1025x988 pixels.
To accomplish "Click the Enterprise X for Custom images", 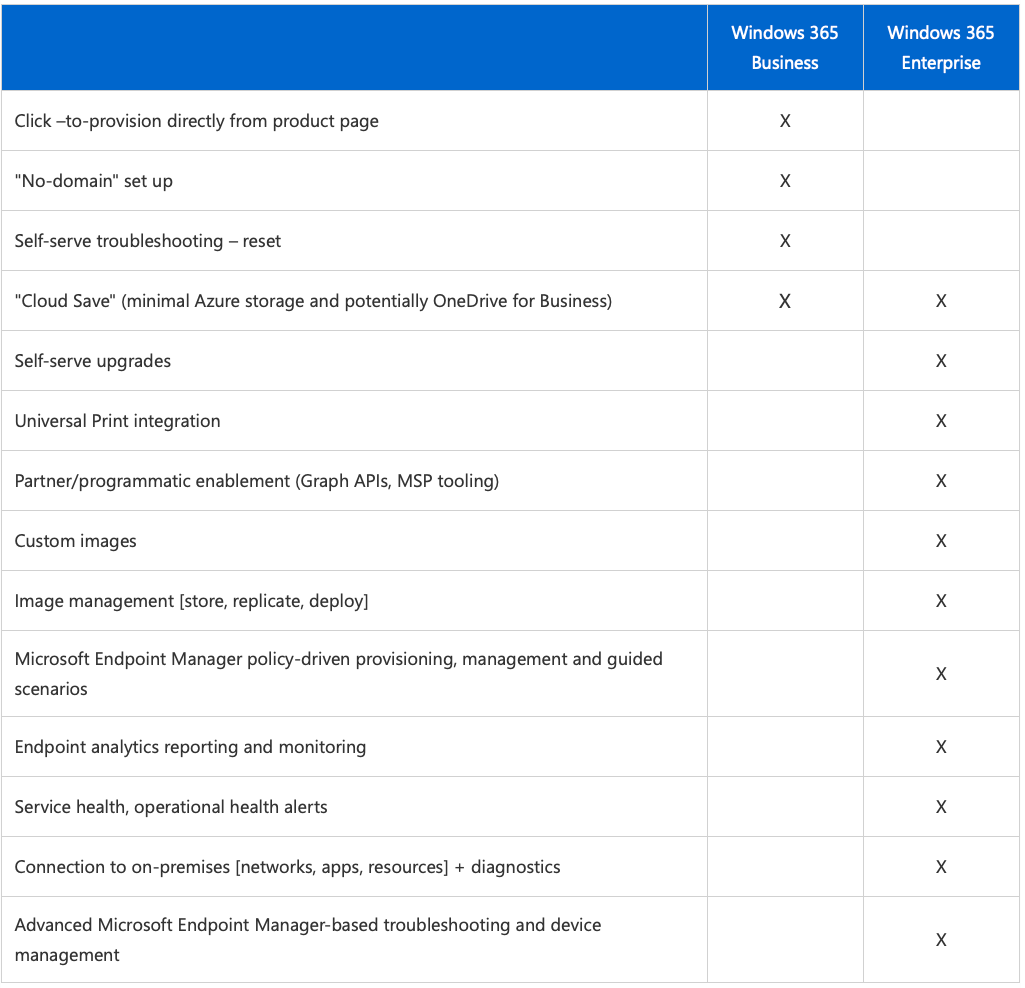I will 941,541.
